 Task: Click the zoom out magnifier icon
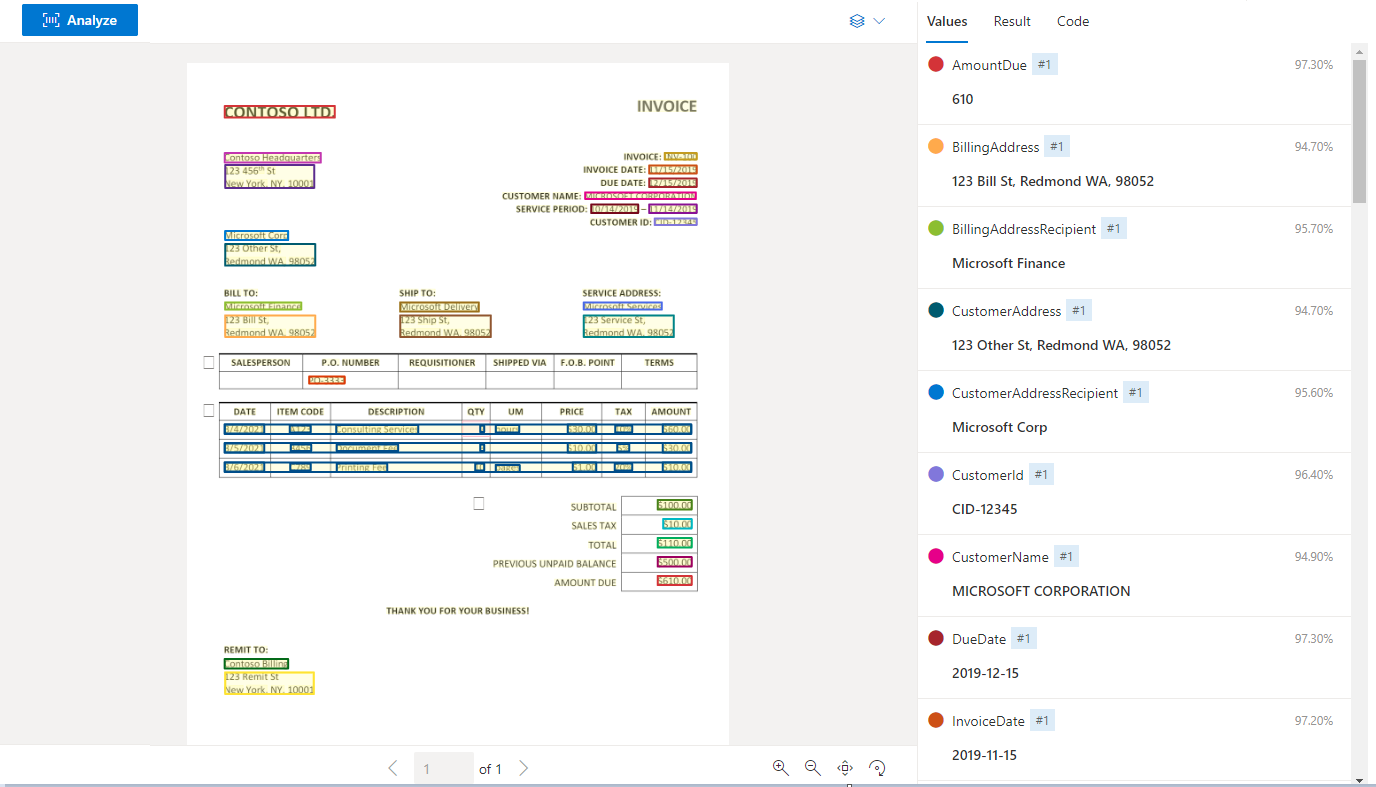click(x=812, y=768)
